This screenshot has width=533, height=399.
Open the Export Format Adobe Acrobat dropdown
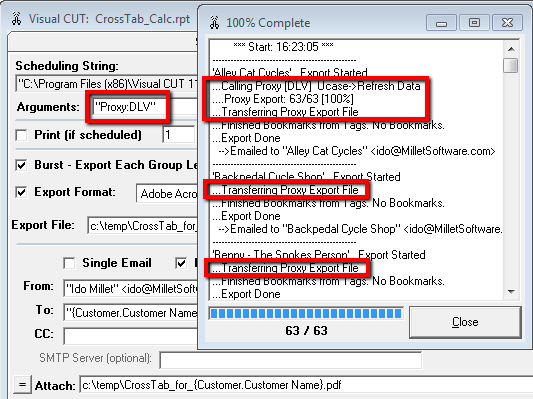click(167, 193)
